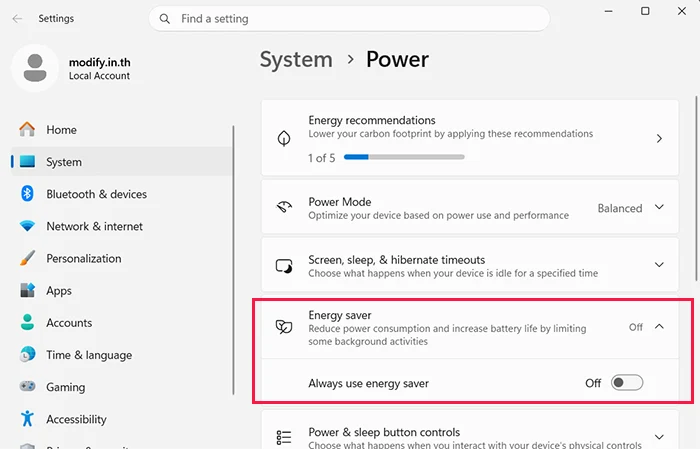The width and height of the screenshot is (700, 449).
Task: Click the Home house icon
Action: [x=27, y=129]
